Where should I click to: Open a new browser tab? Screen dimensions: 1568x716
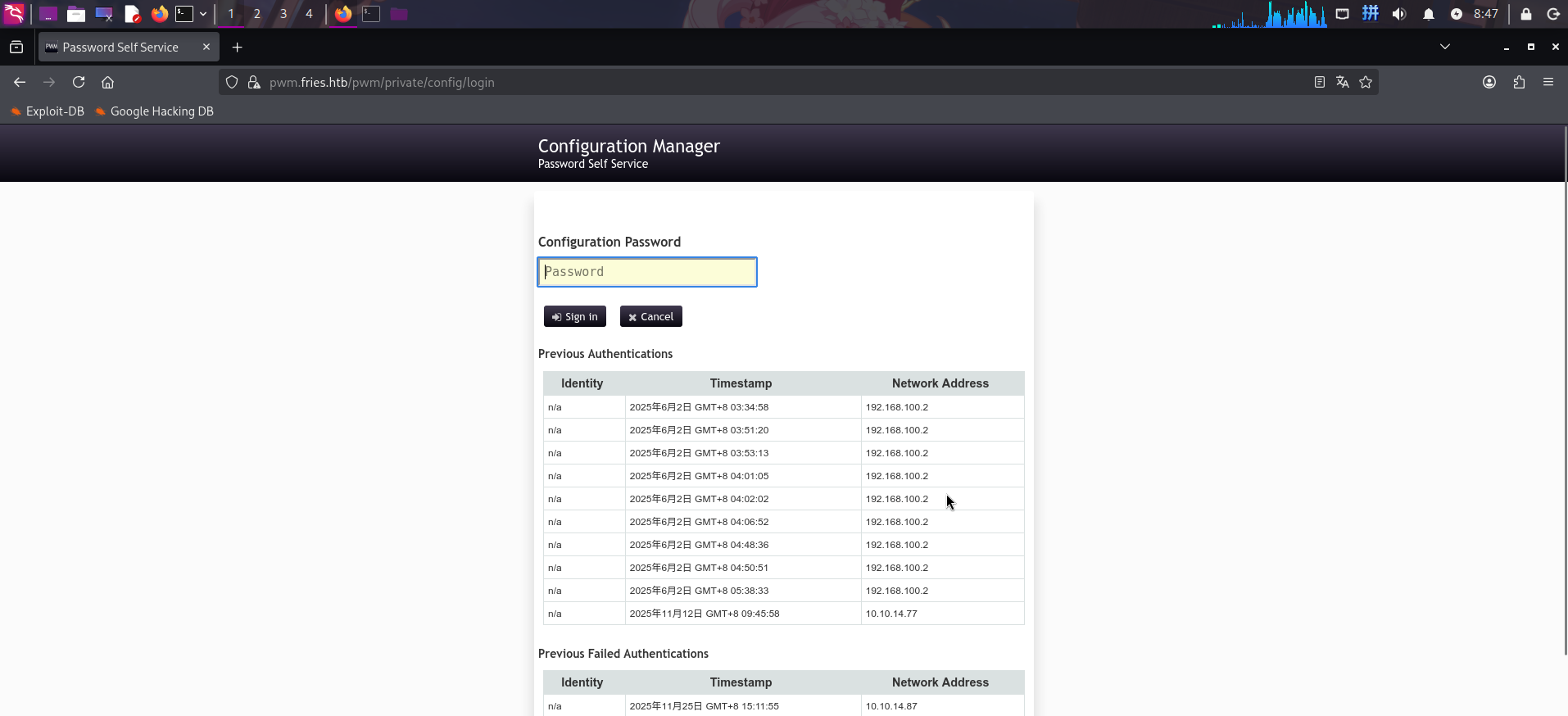pyautogui.click(x=238, y=48)
